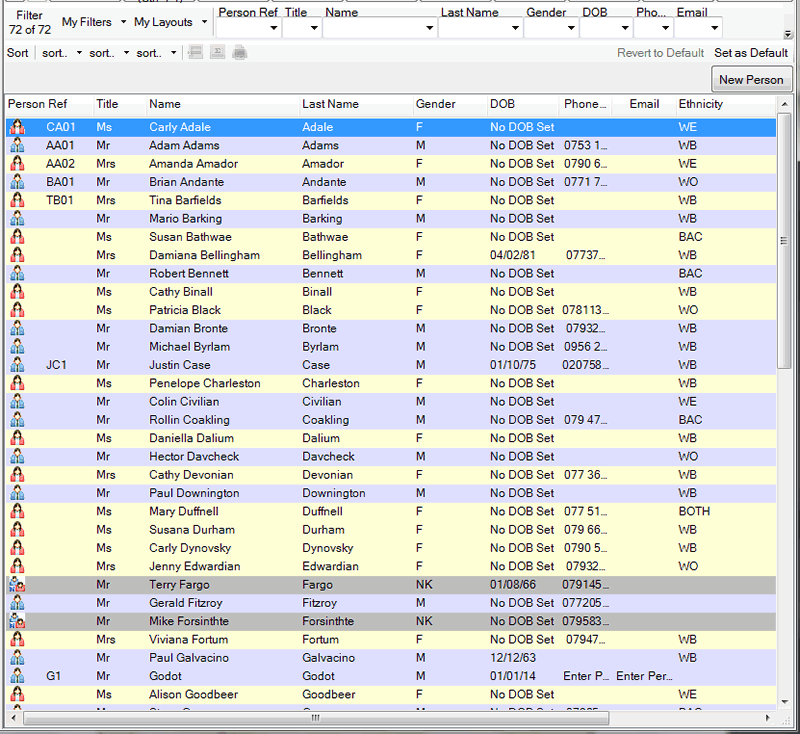Open the Last Name filter dropdown
The image size is (800, 734).
click(x=480, y=29)
